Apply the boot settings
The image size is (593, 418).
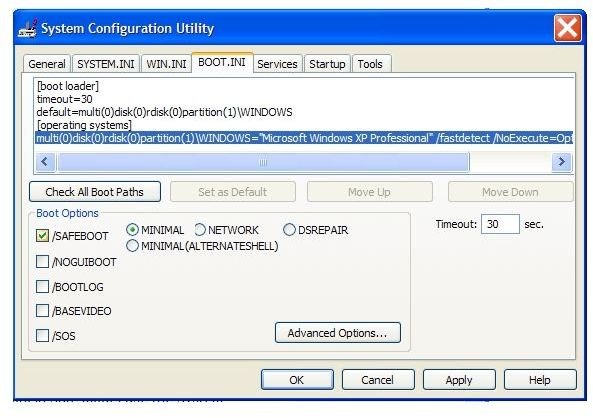(459, 379)
